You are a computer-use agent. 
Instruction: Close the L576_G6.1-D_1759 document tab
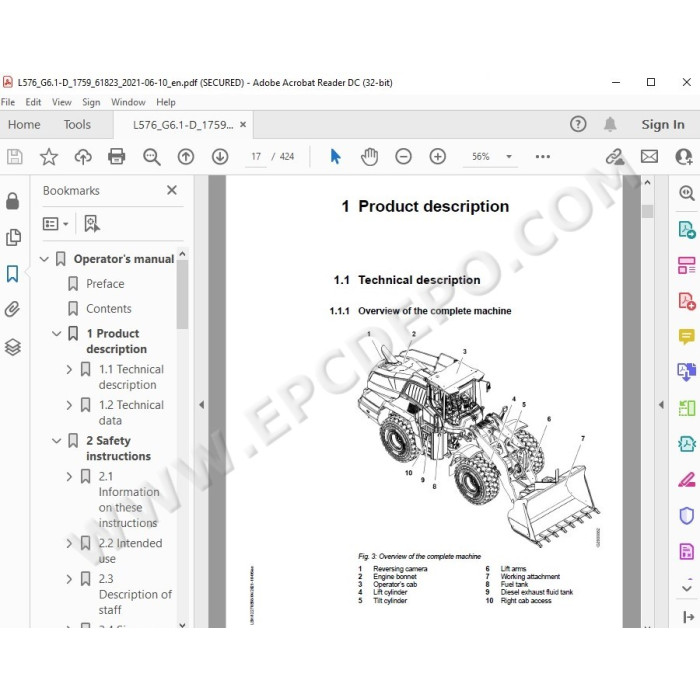tap(243, 125)
